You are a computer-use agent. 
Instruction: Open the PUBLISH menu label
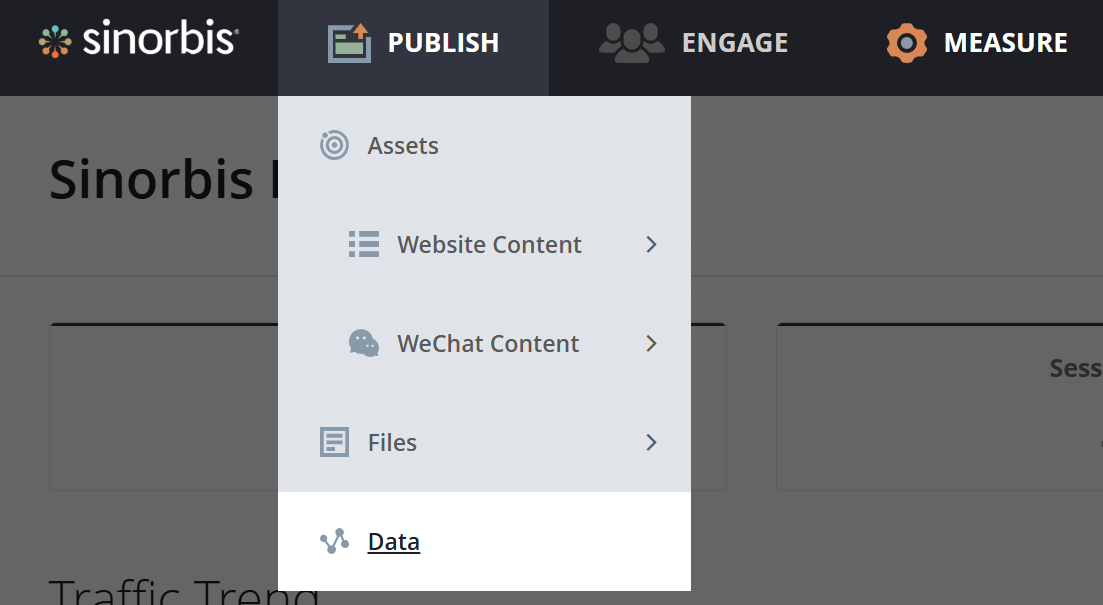coord(443,43)
